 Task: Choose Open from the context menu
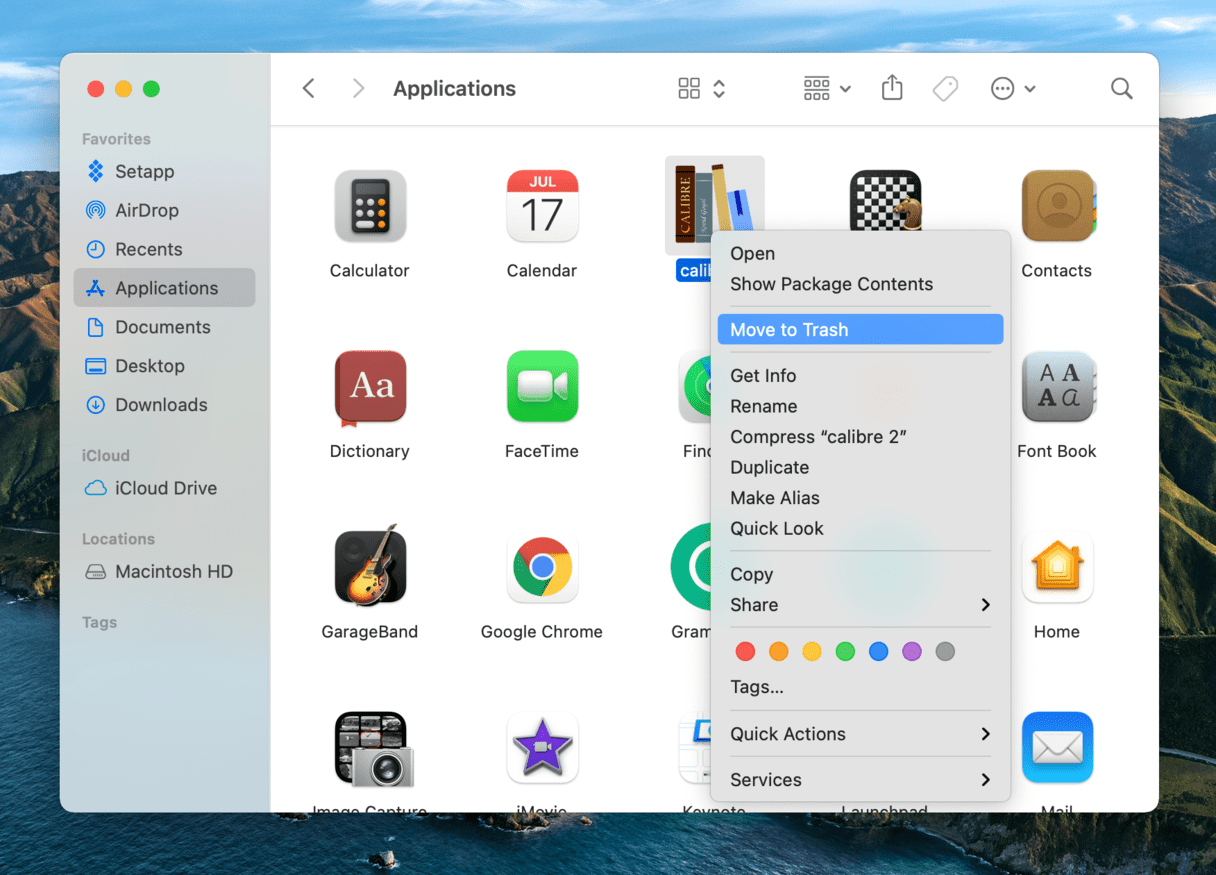(860, 254)
